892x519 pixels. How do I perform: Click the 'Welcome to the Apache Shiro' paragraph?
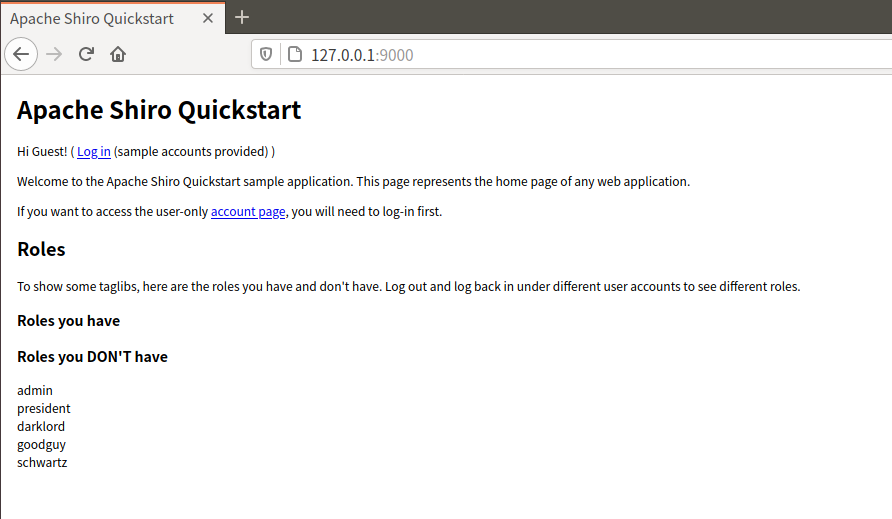pyautogui.click(x=353, y=182)
